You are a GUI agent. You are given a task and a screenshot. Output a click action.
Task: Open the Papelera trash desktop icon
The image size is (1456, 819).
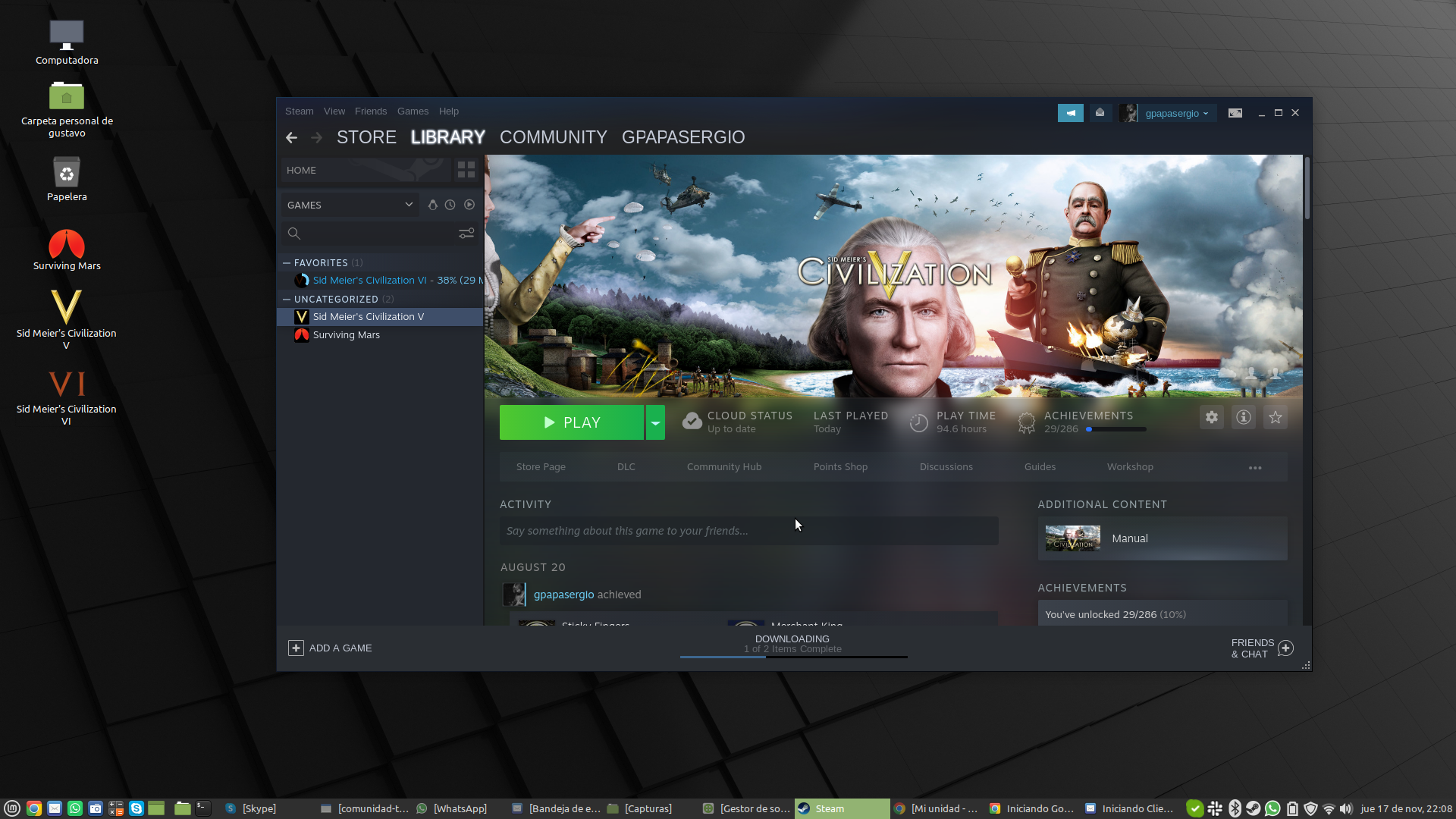(x=67, y=179)
